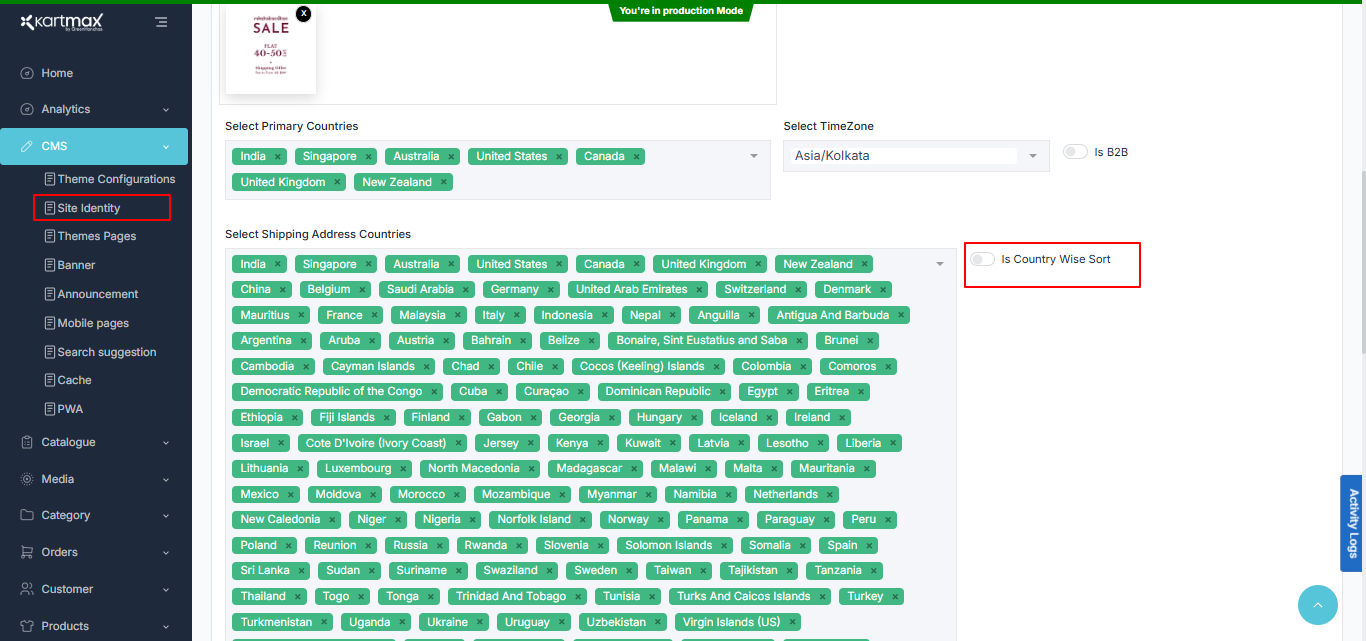The height and width of the screenshot is (641, 1366).
Task: Collapse the sidebar with the hamburger icon
Action: 161,21
